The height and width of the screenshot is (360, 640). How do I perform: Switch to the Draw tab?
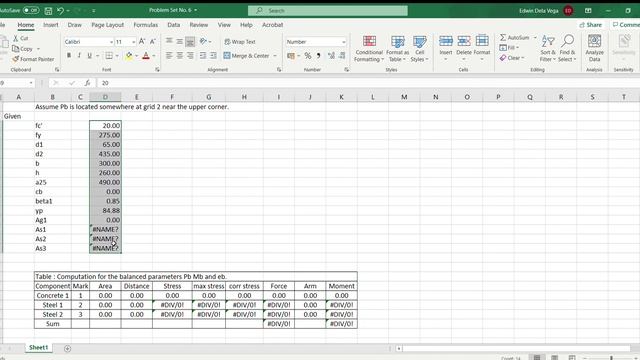click(74, 25)
